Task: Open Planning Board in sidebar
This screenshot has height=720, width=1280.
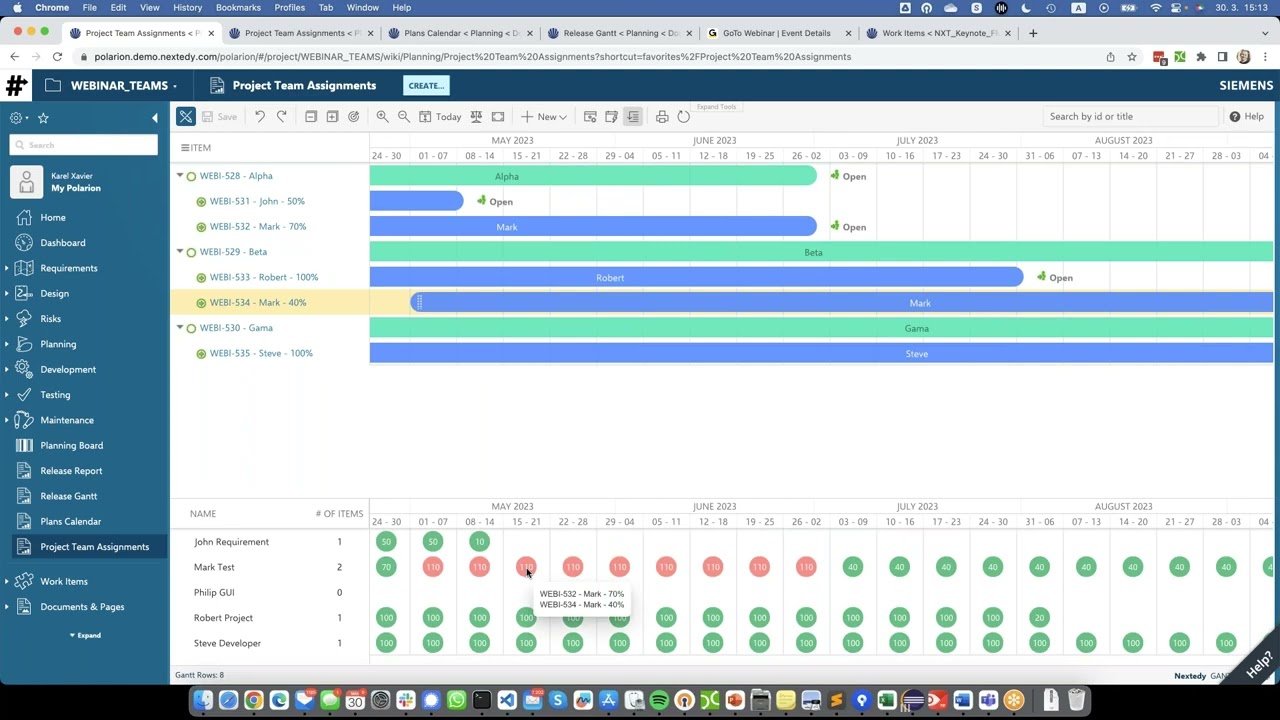Action: [x=71, y=446]
